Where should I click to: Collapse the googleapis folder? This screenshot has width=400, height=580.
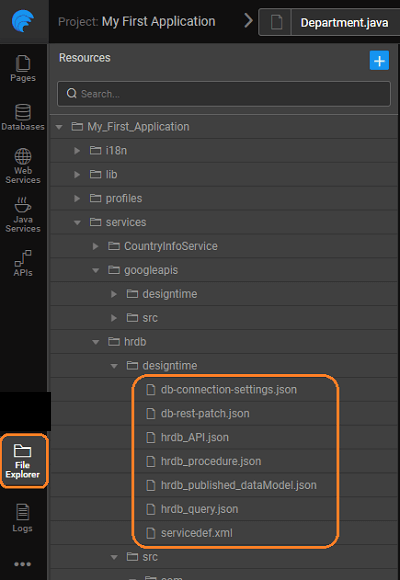pos(95,270)
